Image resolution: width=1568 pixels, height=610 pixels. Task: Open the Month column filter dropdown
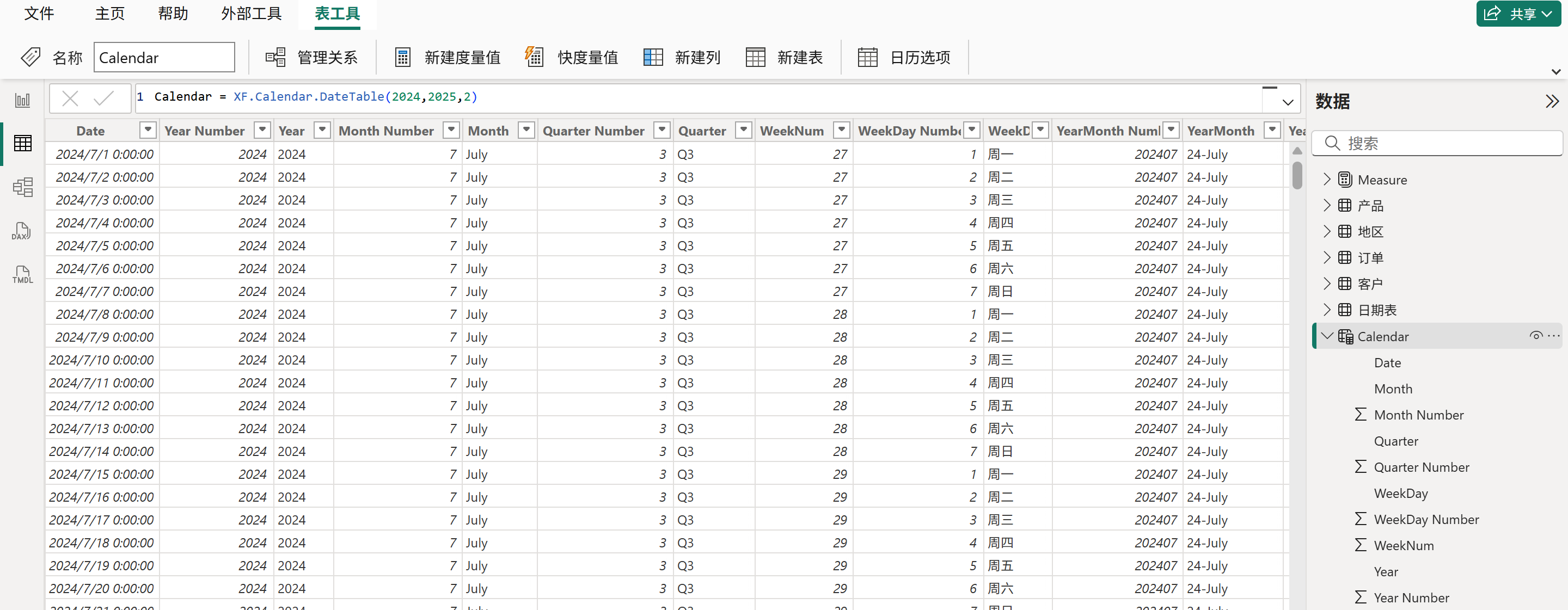coord(526,130)
